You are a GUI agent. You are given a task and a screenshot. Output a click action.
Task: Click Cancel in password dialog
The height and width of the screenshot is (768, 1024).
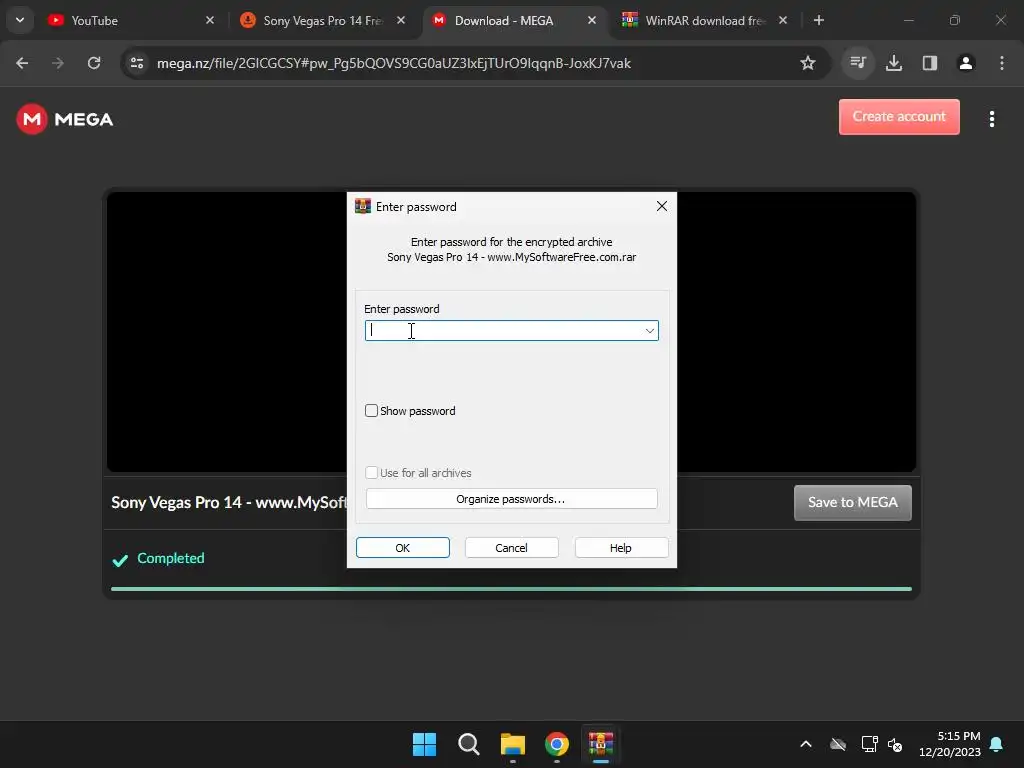(511, 548)
